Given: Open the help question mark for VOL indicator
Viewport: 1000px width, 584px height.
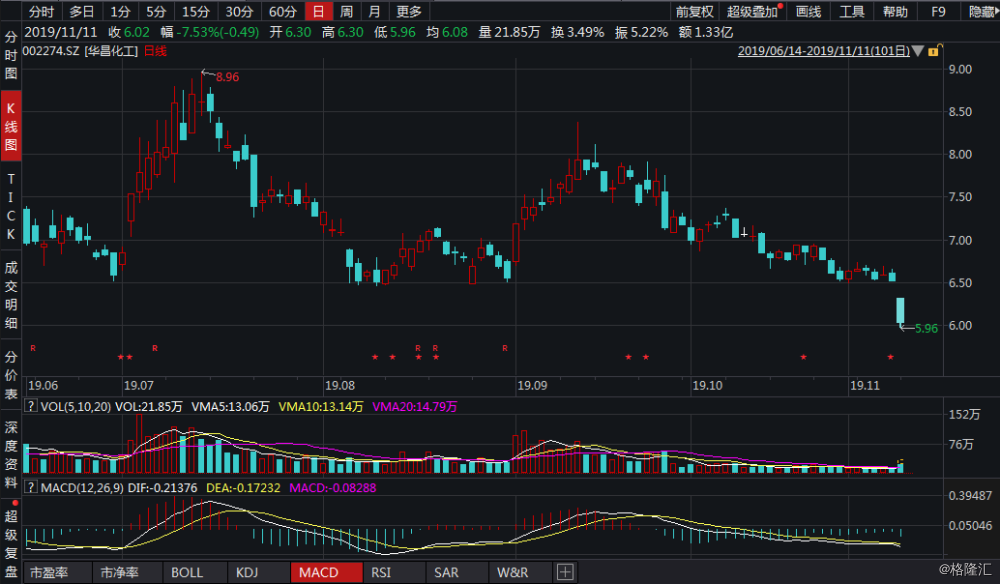Looking at the screenshot, I should click(x=30, y=405).
